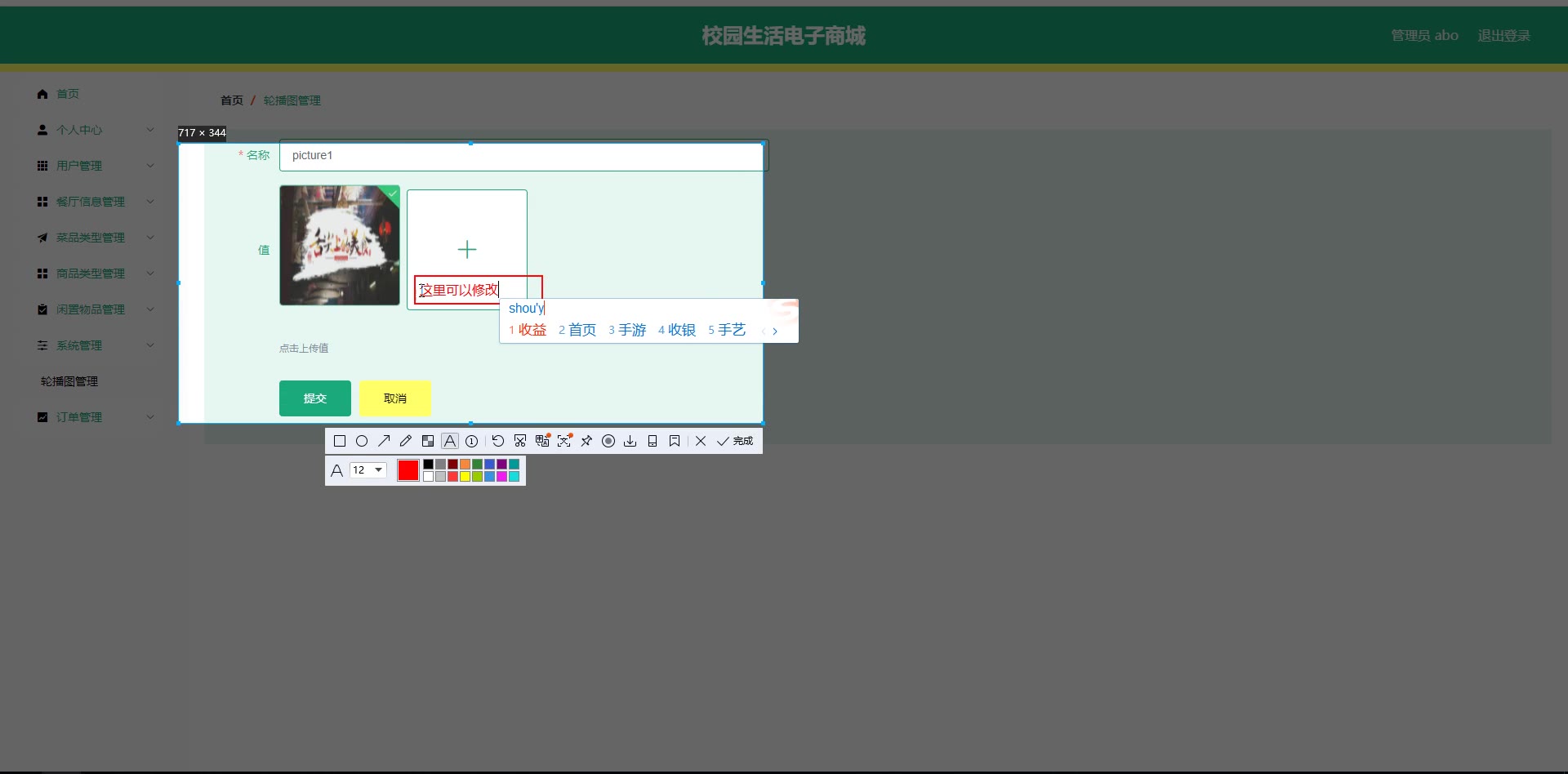The image size is (1568, 774).
Task: Select the ellipse annotation tool
Action: [x=362, y=441]
